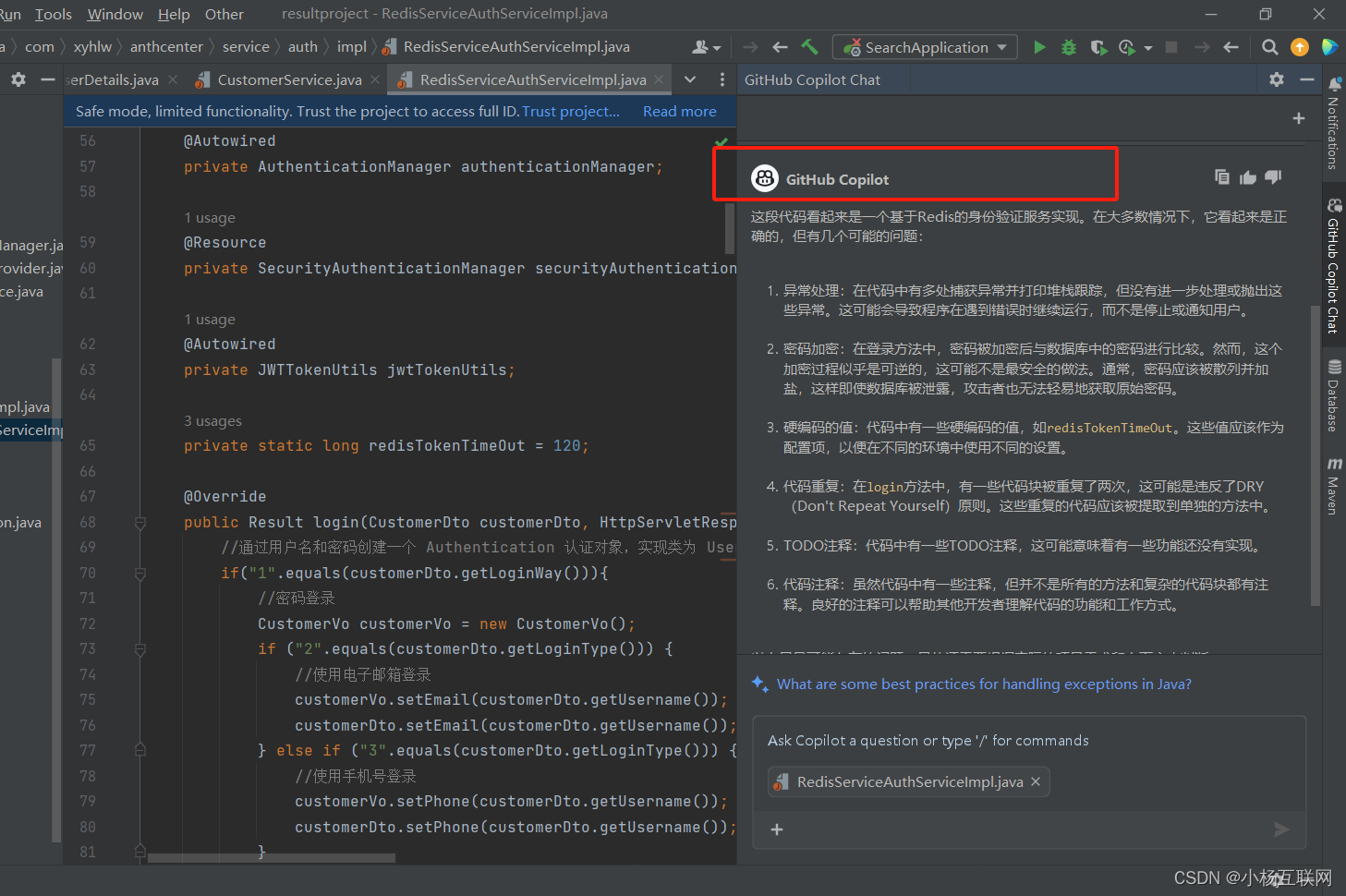Open the profiler options dropdown arrow

pyautogui.click(x=1147, y=48)
